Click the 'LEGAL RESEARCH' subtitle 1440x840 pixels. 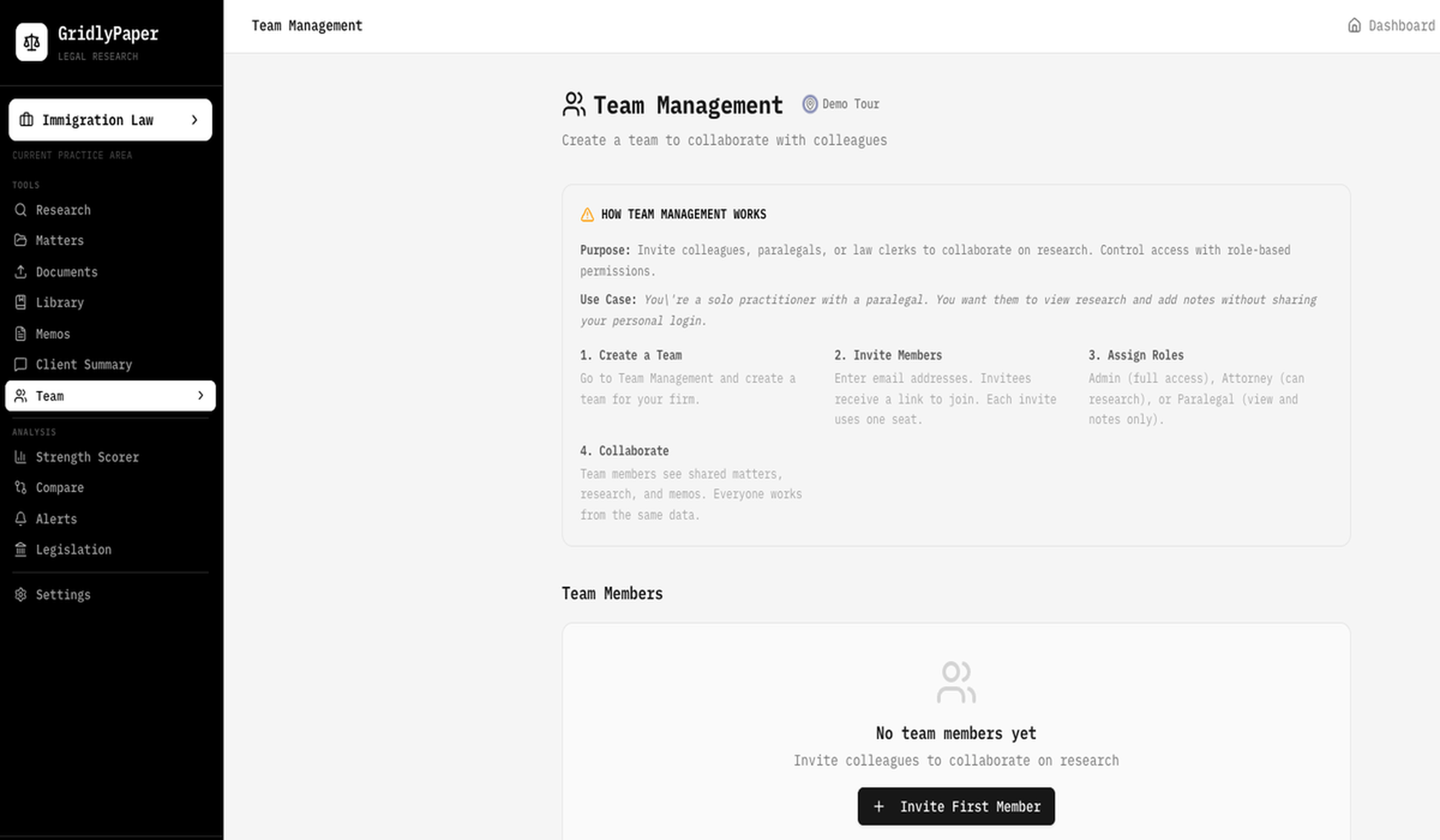click(98, 56)
